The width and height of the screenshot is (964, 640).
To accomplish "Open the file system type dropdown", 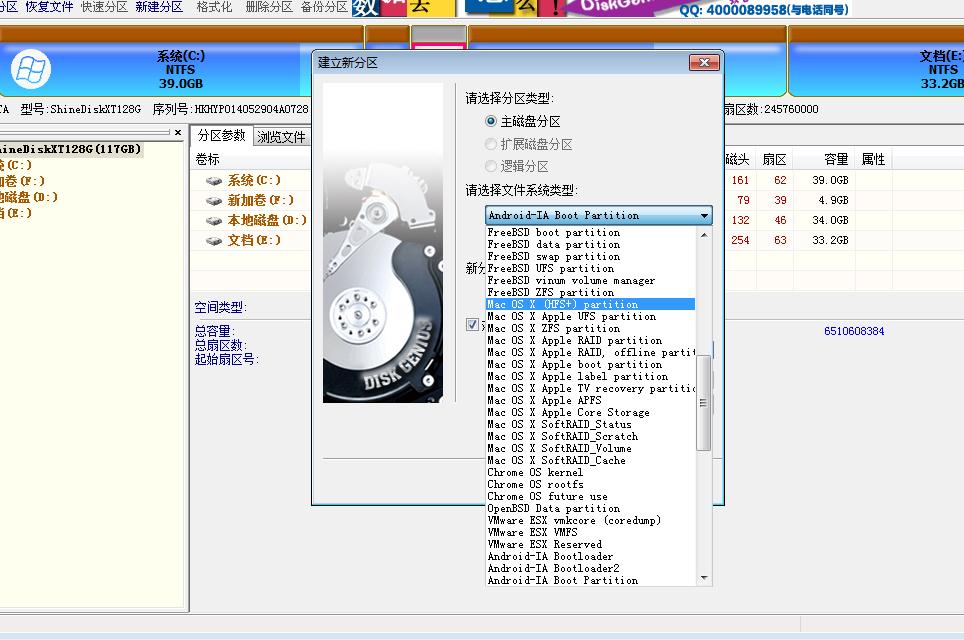I will click(706, 215).
